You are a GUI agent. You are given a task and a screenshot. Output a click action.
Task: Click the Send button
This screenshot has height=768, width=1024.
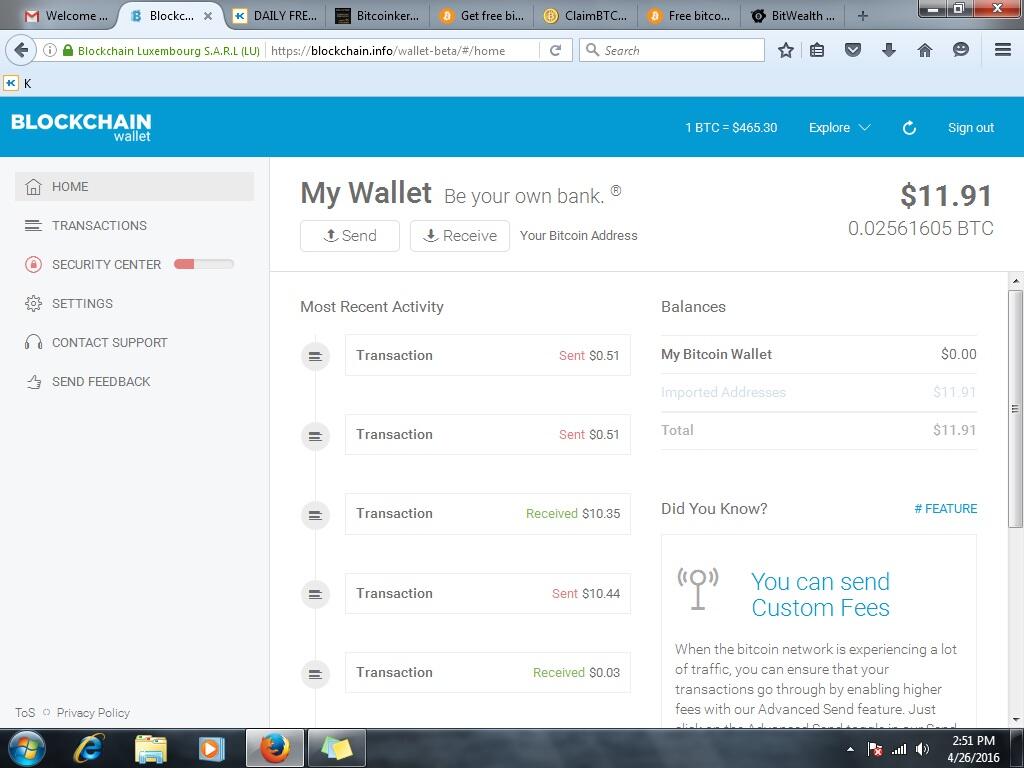tap(350, 236)
